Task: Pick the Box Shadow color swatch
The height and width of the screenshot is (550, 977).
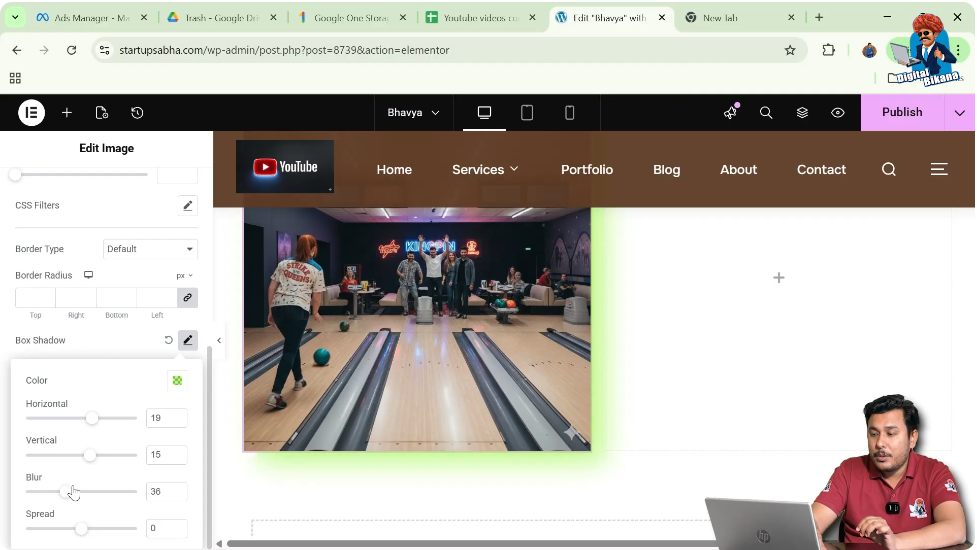Action: 177,380
